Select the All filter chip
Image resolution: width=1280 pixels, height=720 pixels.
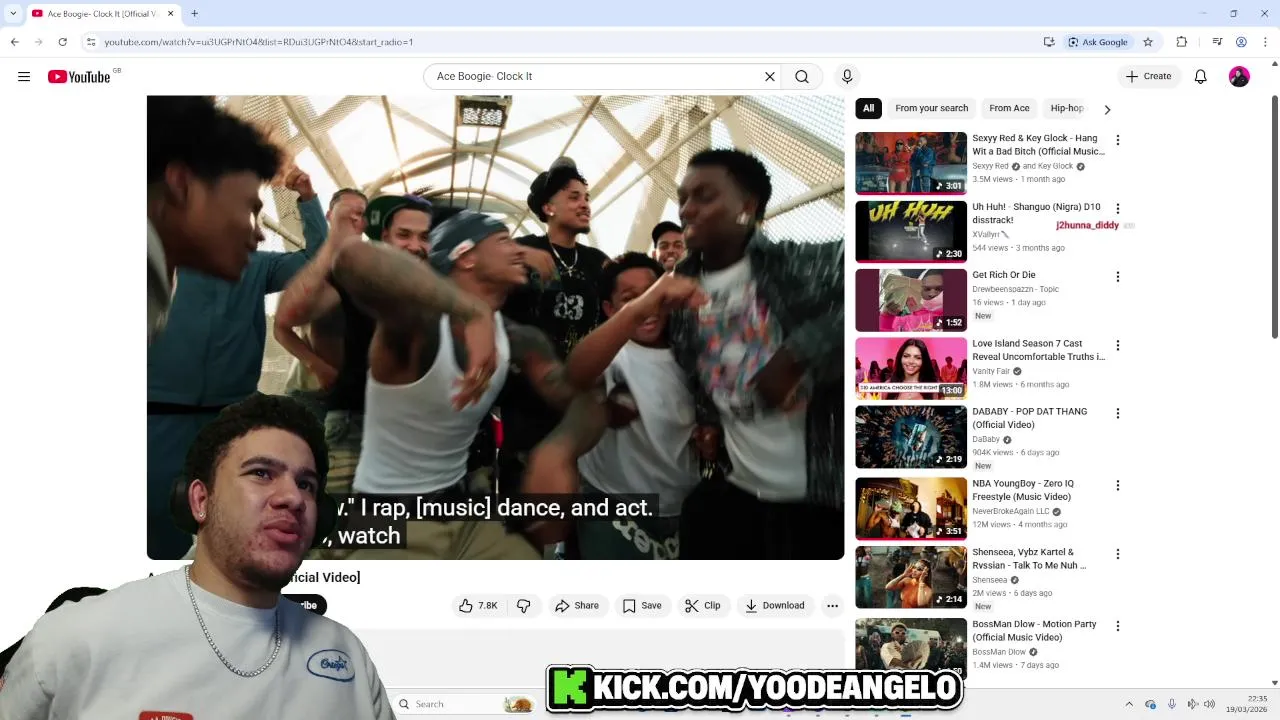point(868,108)
